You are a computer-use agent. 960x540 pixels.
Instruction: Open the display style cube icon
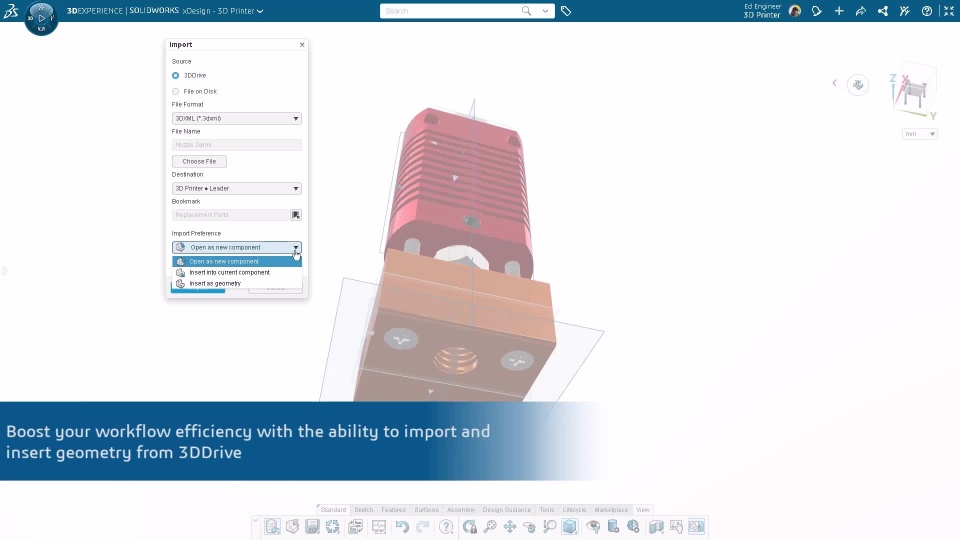(569, 527)
